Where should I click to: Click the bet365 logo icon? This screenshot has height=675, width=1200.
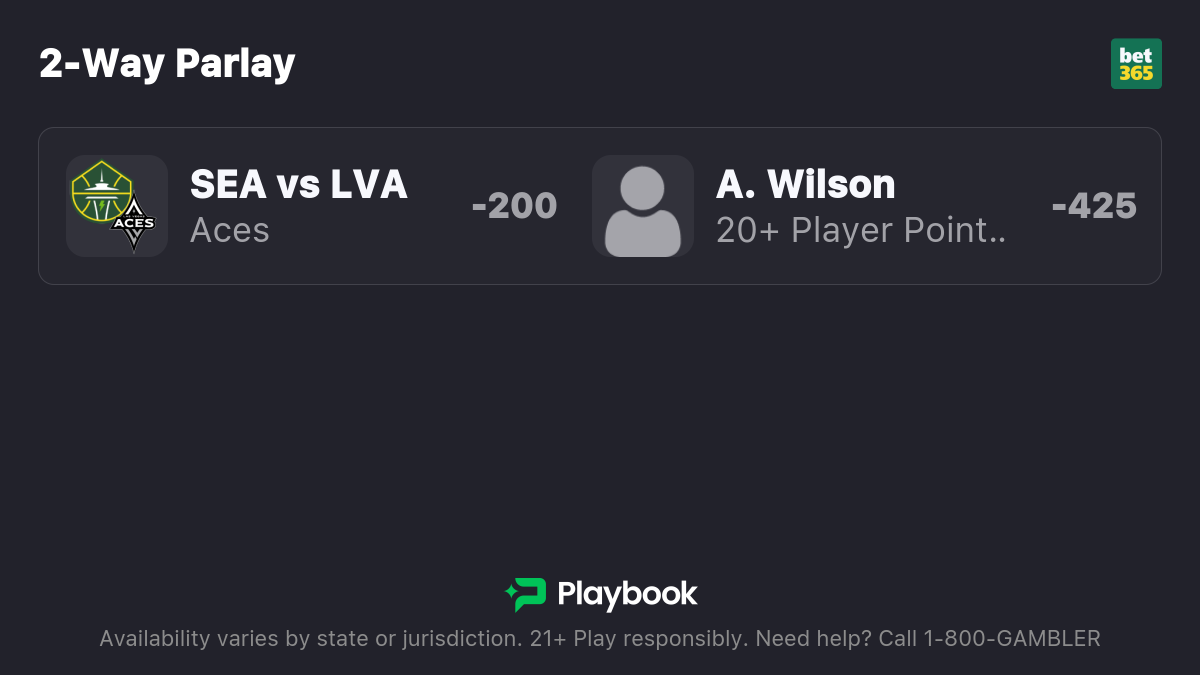tap(1136, 64)
